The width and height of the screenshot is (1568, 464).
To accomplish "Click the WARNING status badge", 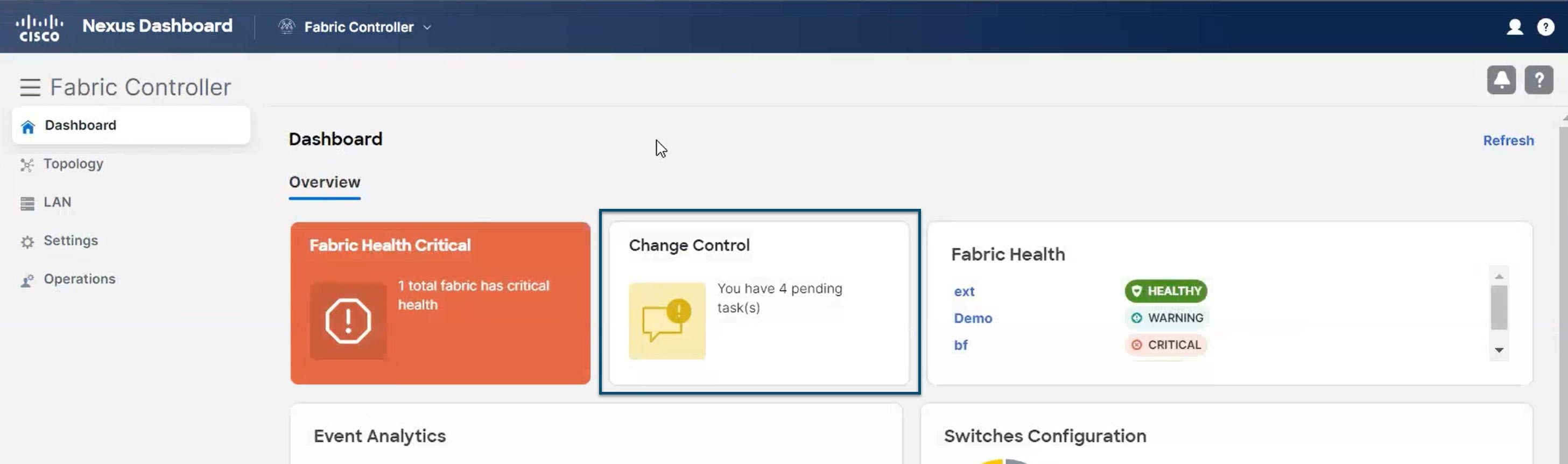I will point(1167,318).
